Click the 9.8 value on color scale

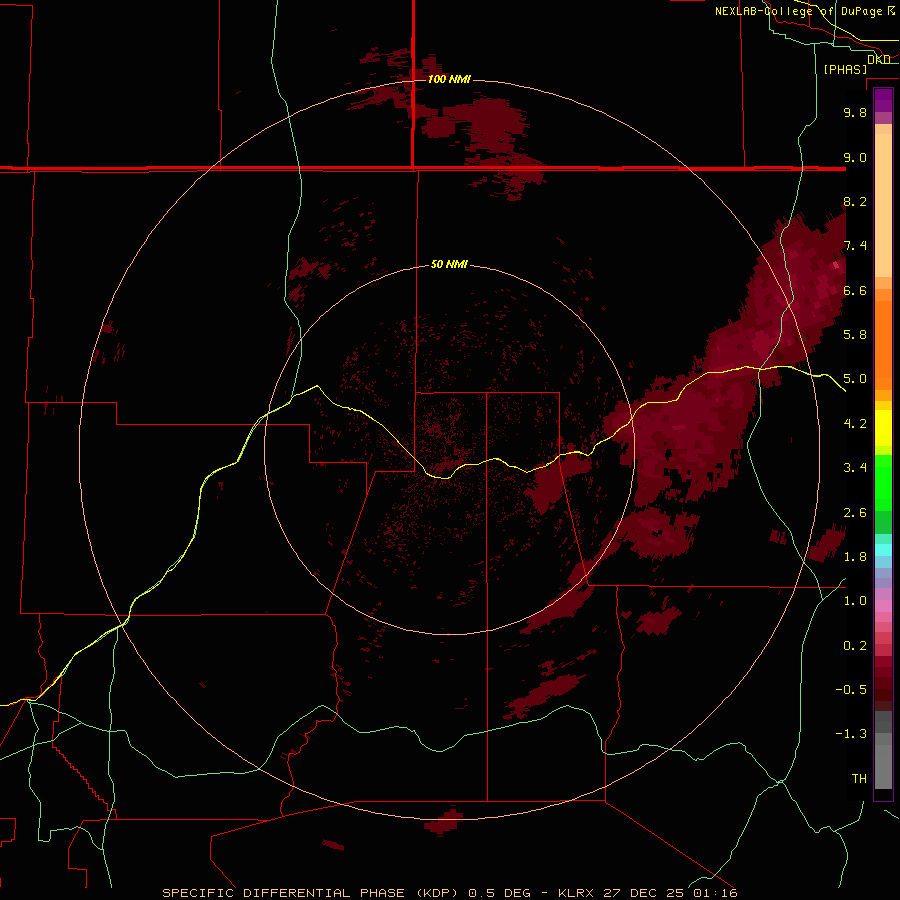pos(855,112)
